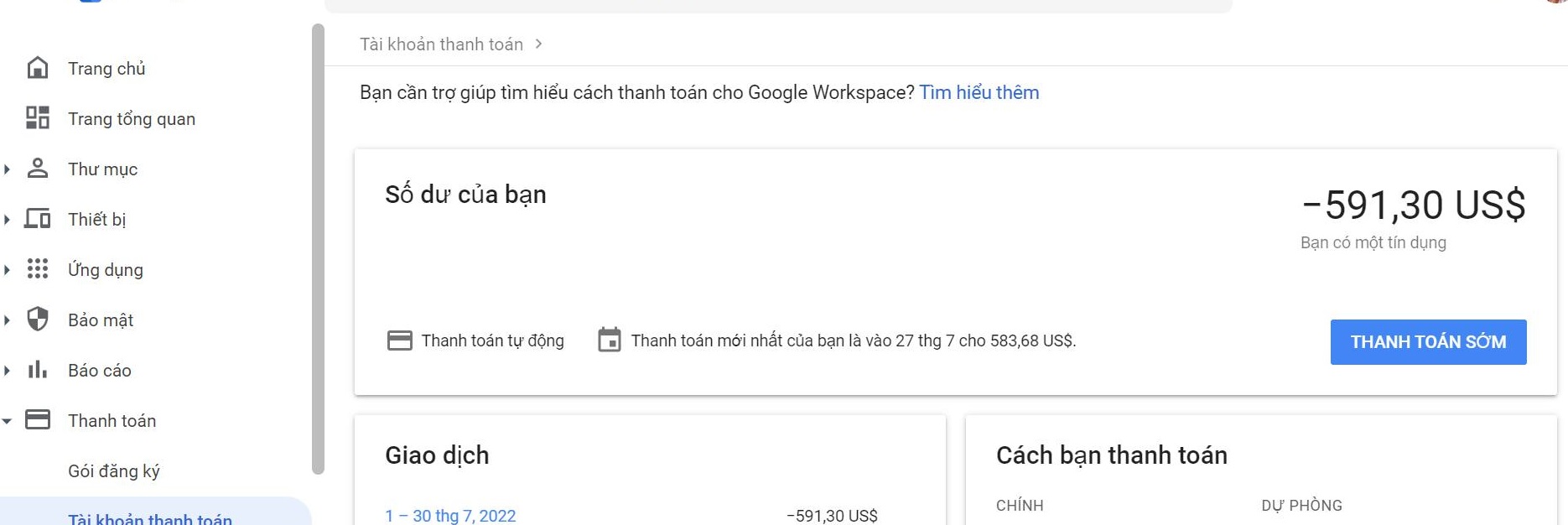The height and width of the screenshot is (525, 1568).
Task: Click the CHÍNH payment method label
Action: [x=1020, y=506]
